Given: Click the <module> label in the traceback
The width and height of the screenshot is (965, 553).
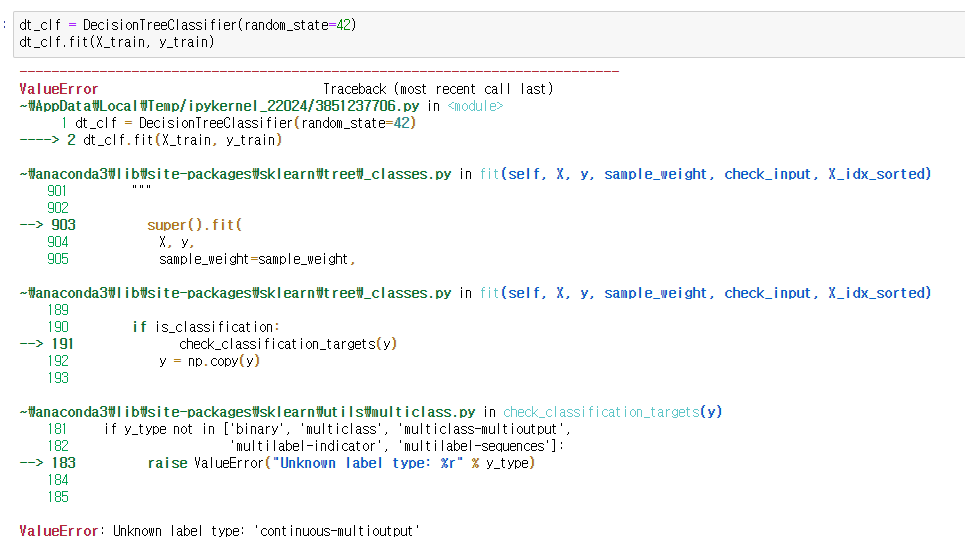Looking at the screenshot, I should (475, 106).
